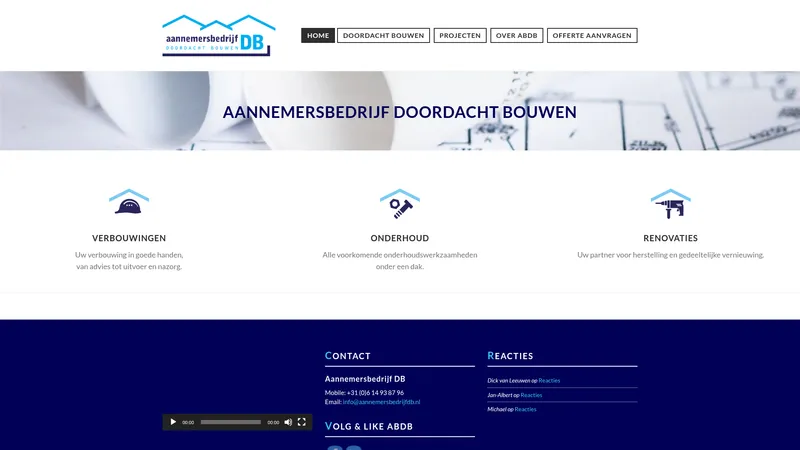Click the drill Renovaties icon

coord(670,203)
